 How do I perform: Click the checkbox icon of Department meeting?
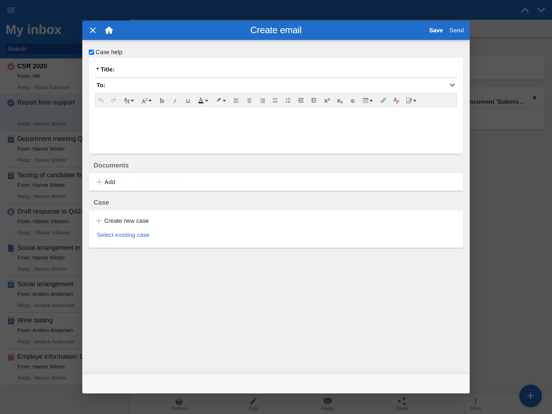click(x=11, y=139)
